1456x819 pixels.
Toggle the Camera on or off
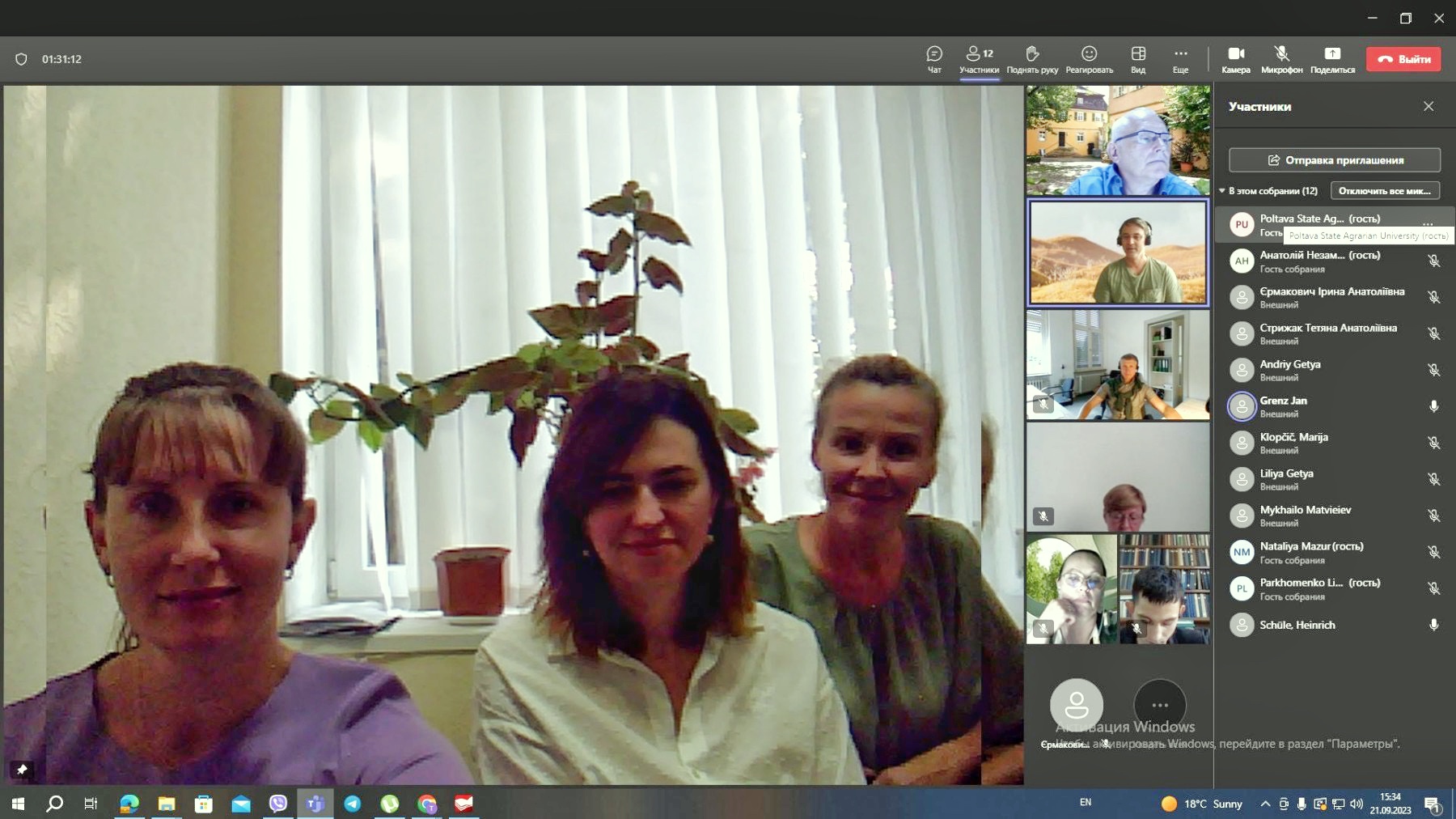point(1235,59)
